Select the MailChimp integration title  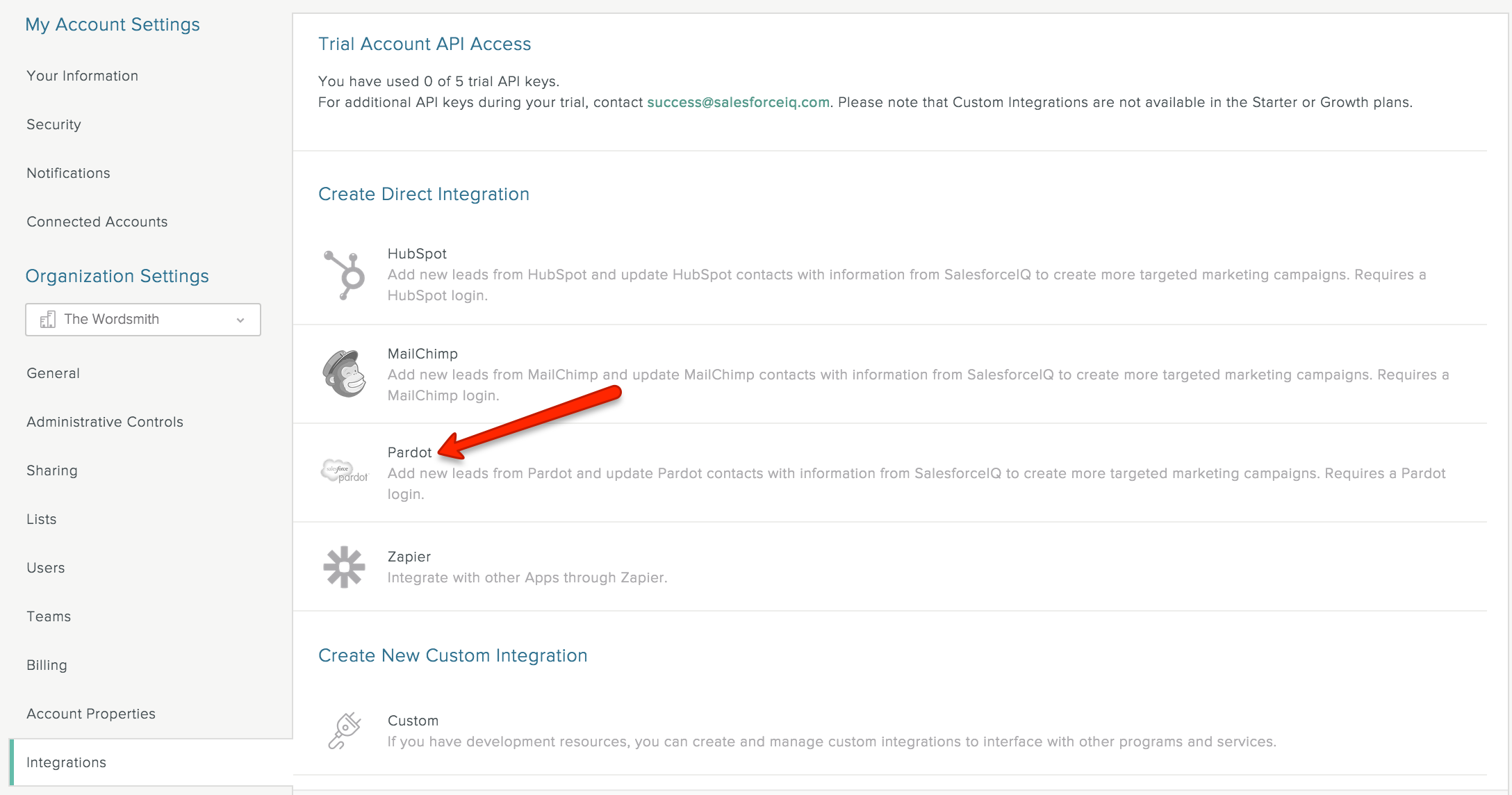[422, 354]
